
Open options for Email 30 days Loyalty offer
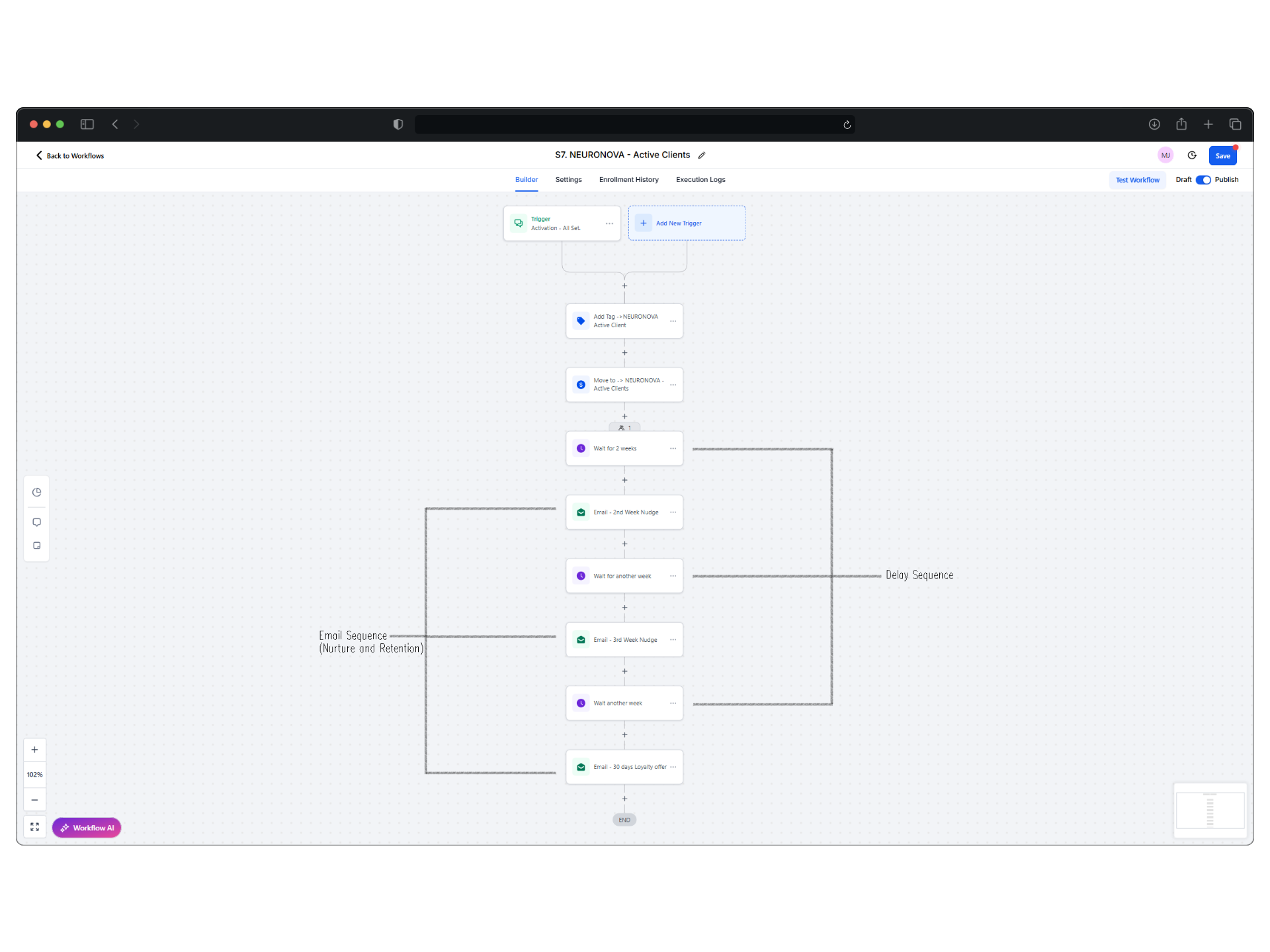[673, 767]
